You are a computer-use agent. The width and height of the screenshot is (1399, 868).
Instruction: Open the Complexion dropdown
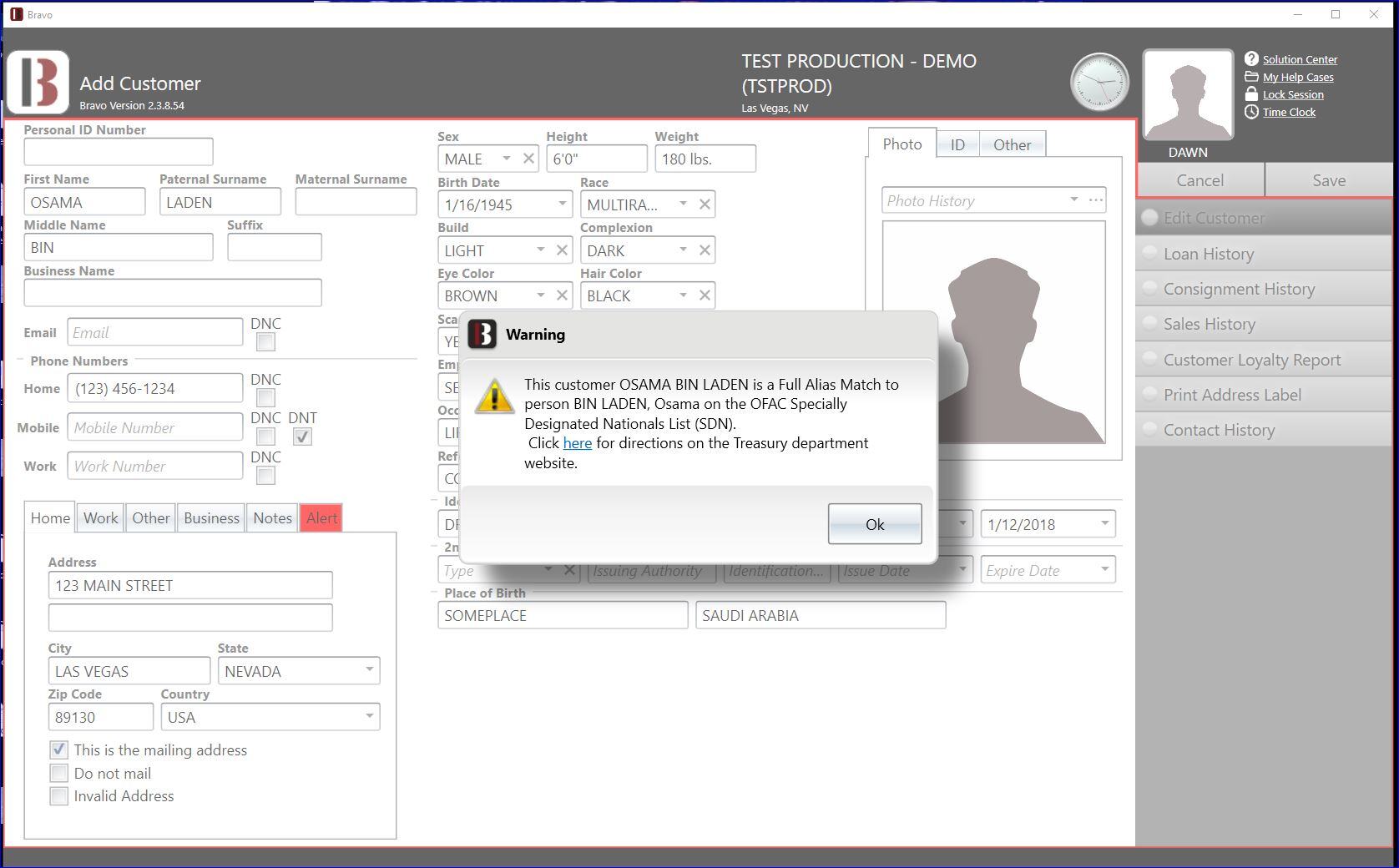point(683,250)
